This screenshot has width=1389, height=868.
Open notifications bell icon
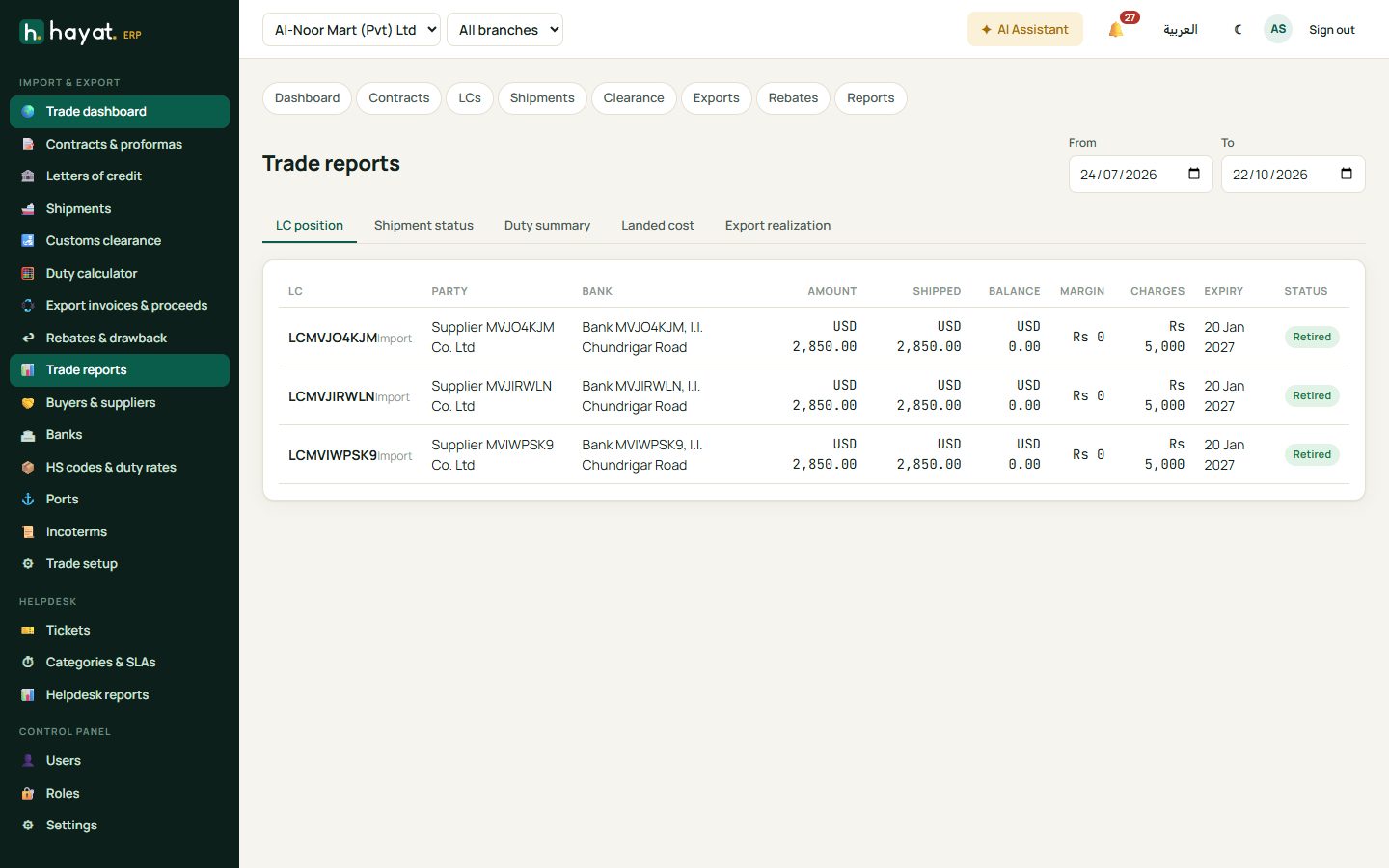pyautogui.click(x=1116, y=30)
